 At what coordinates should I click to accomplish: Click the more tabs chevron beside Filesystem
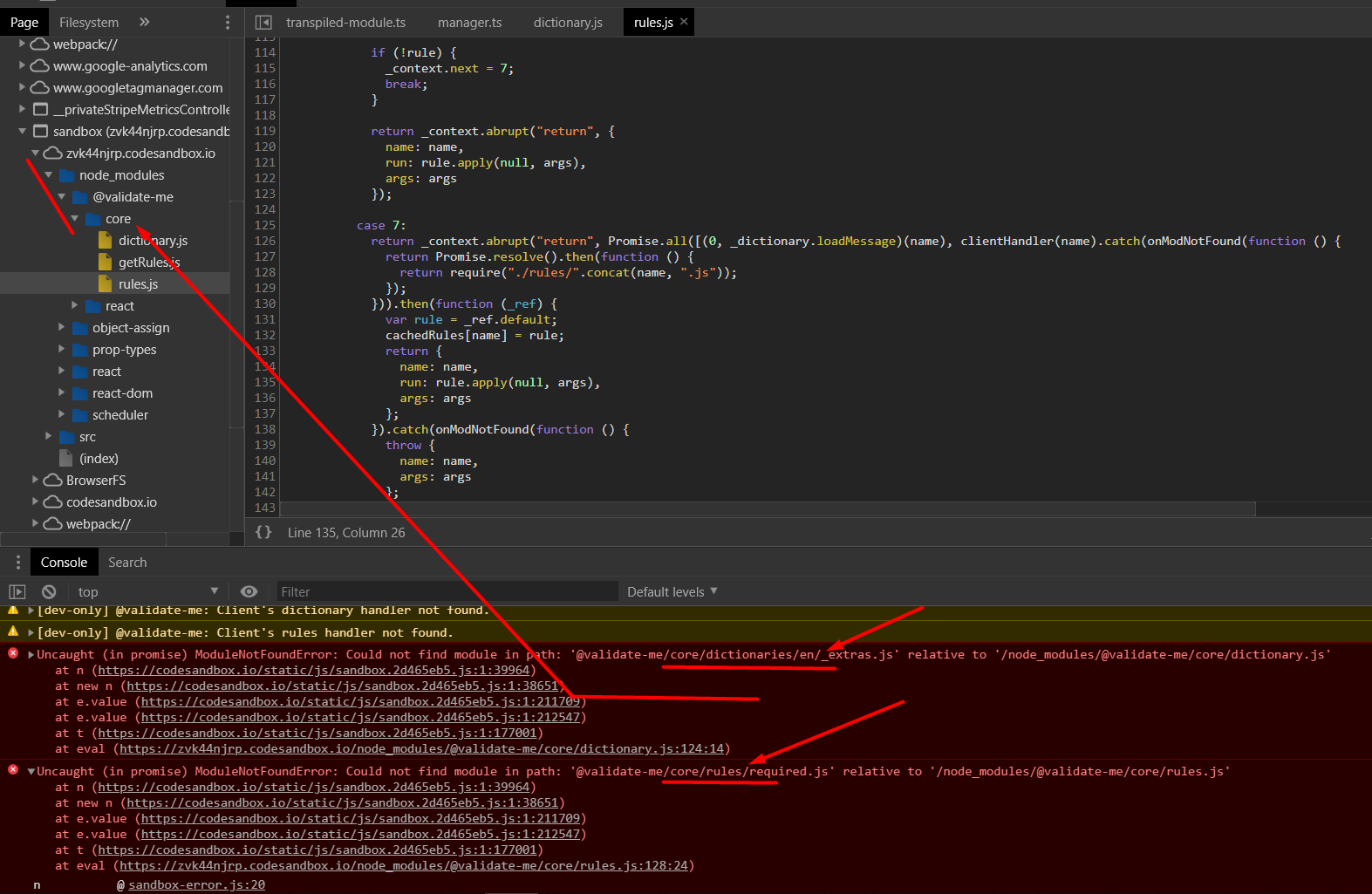145,22
